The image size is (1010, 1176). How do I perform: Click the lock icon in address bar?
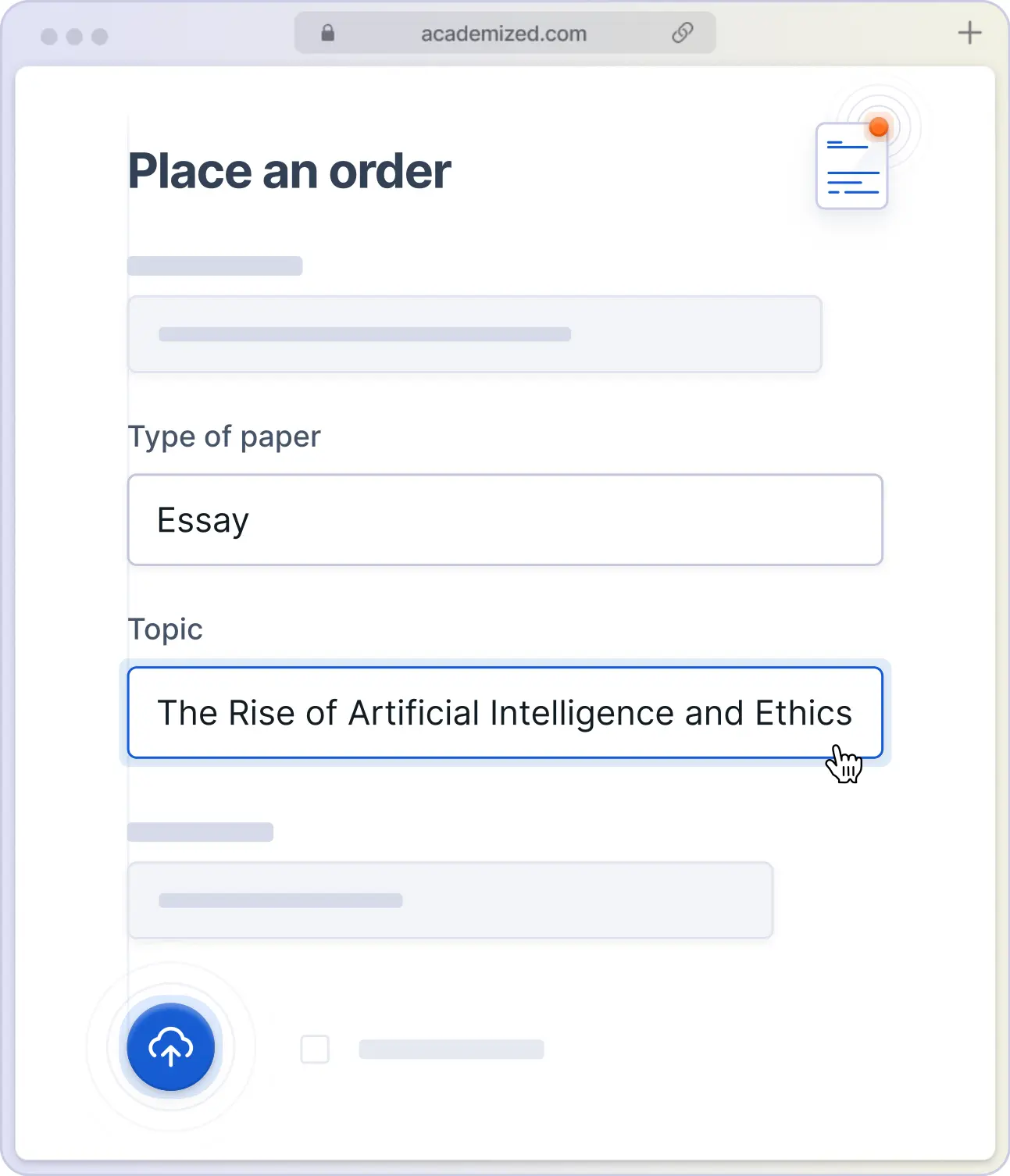point(328,33)
